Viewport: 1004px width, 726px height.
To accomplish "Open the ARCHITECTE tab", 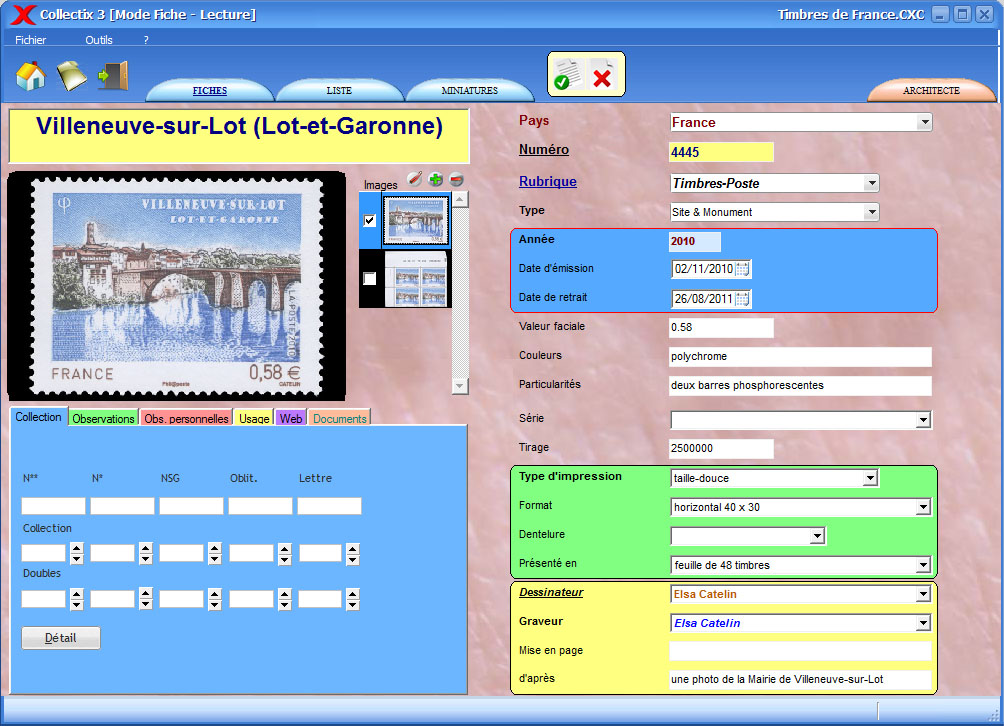I will coord(932,90).
